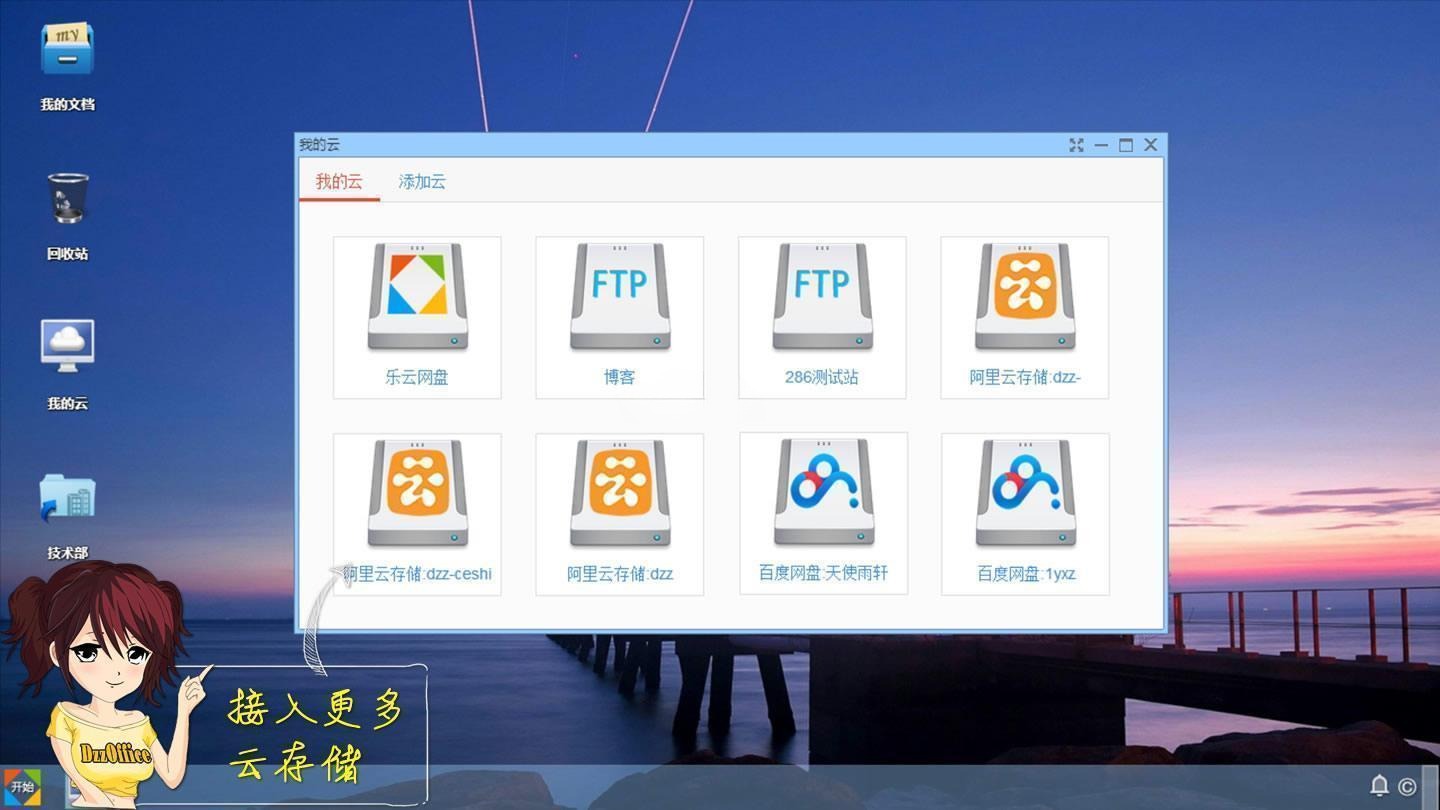
Task: Switch to the 添加云 tab
Action: 421,182
